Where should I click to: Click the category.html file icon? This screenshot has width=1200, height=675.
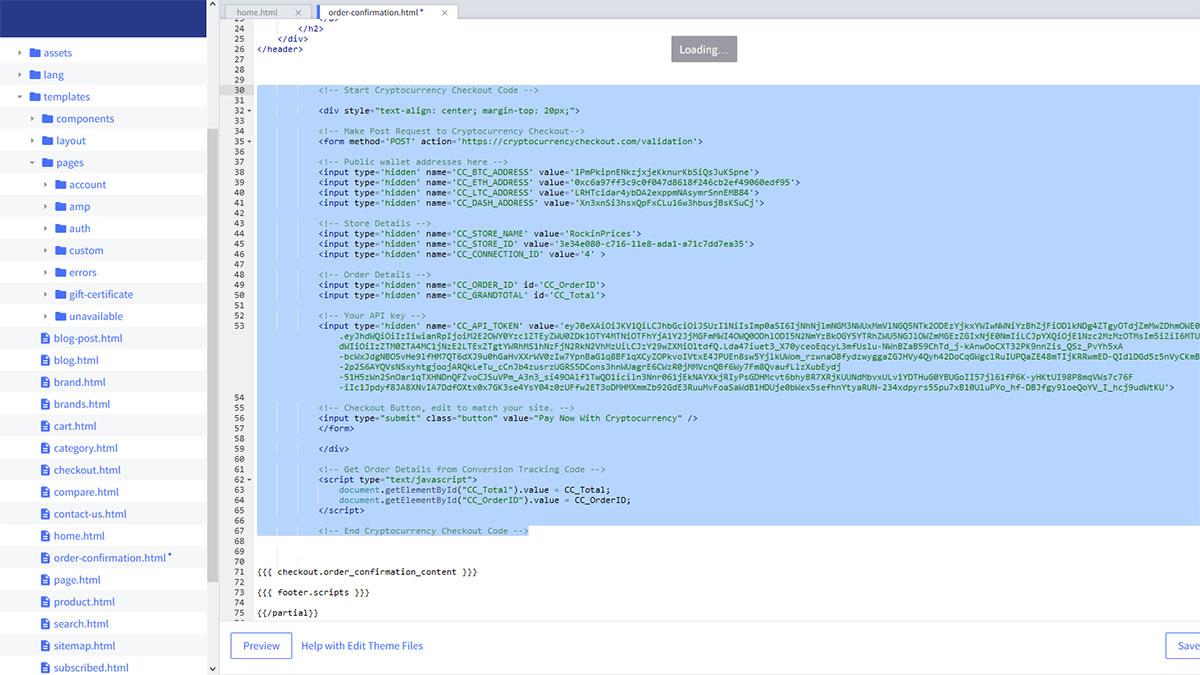coord(45,449)
